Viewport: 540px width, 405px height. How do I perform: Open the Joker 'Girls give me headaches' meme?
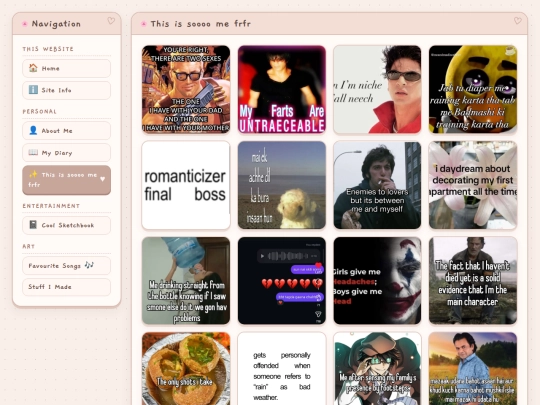(x=377, y=280)
